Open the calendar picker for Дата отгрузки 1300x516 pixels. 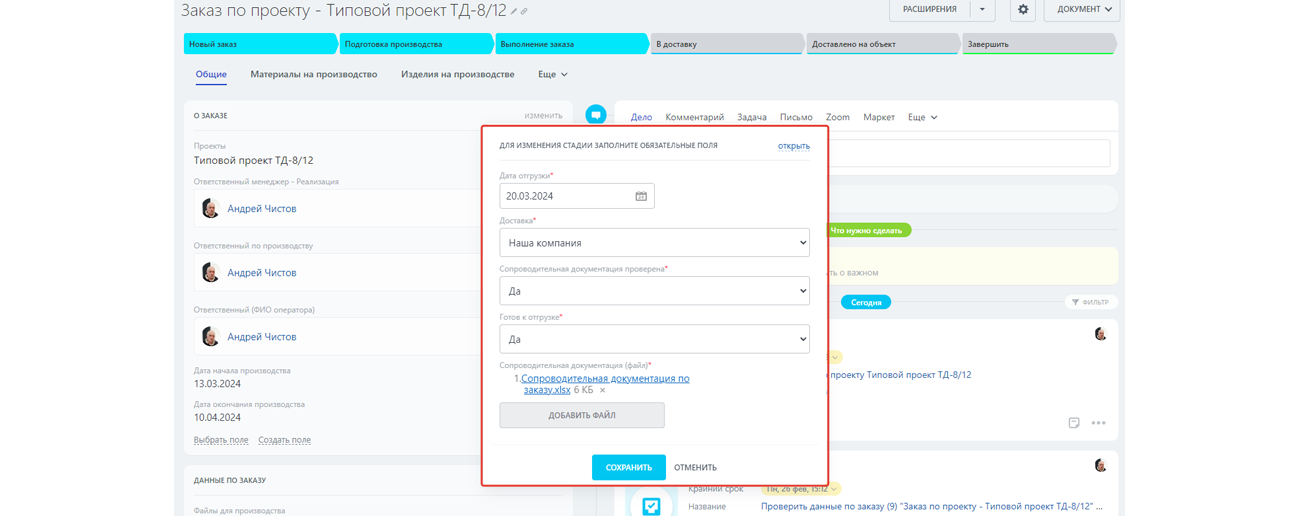[x=641, y=197]
